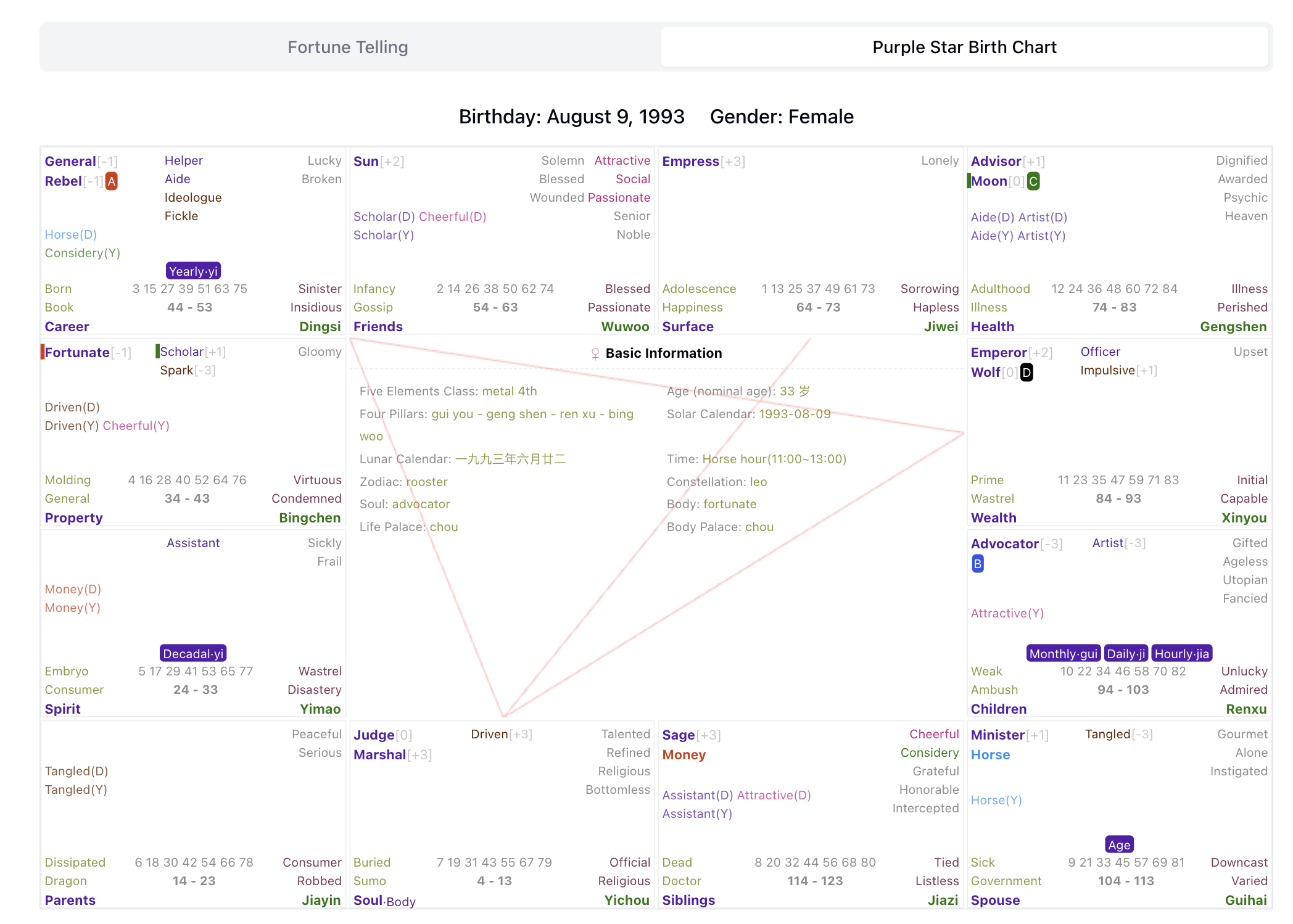The height and width of the screenshot is (924, 1293).
Task: Click the Monthly·gui tag
Action: (1064, 654)
